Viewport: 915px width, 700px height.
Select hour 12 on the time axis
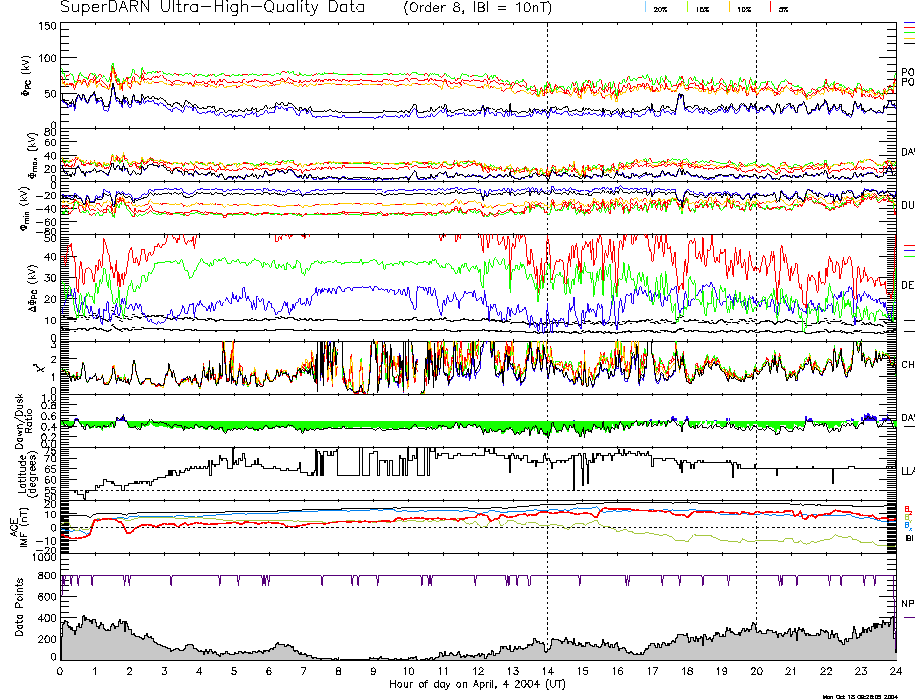(478, 671)
